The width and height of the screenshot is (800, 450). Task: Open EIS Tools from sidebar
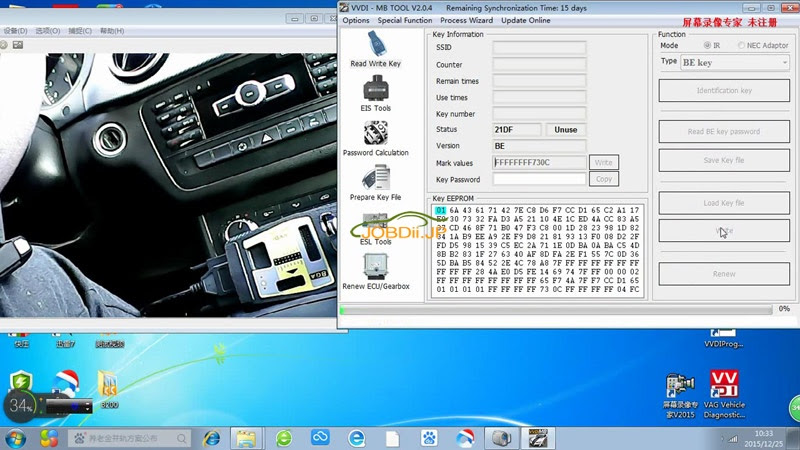point(376,94)
